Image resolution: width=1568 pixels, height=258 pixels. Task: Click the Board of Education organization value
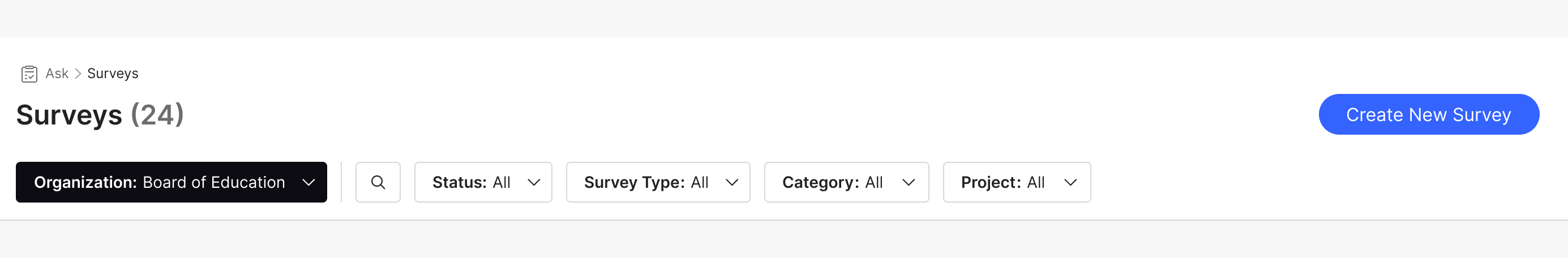click(x=213, y=182)
